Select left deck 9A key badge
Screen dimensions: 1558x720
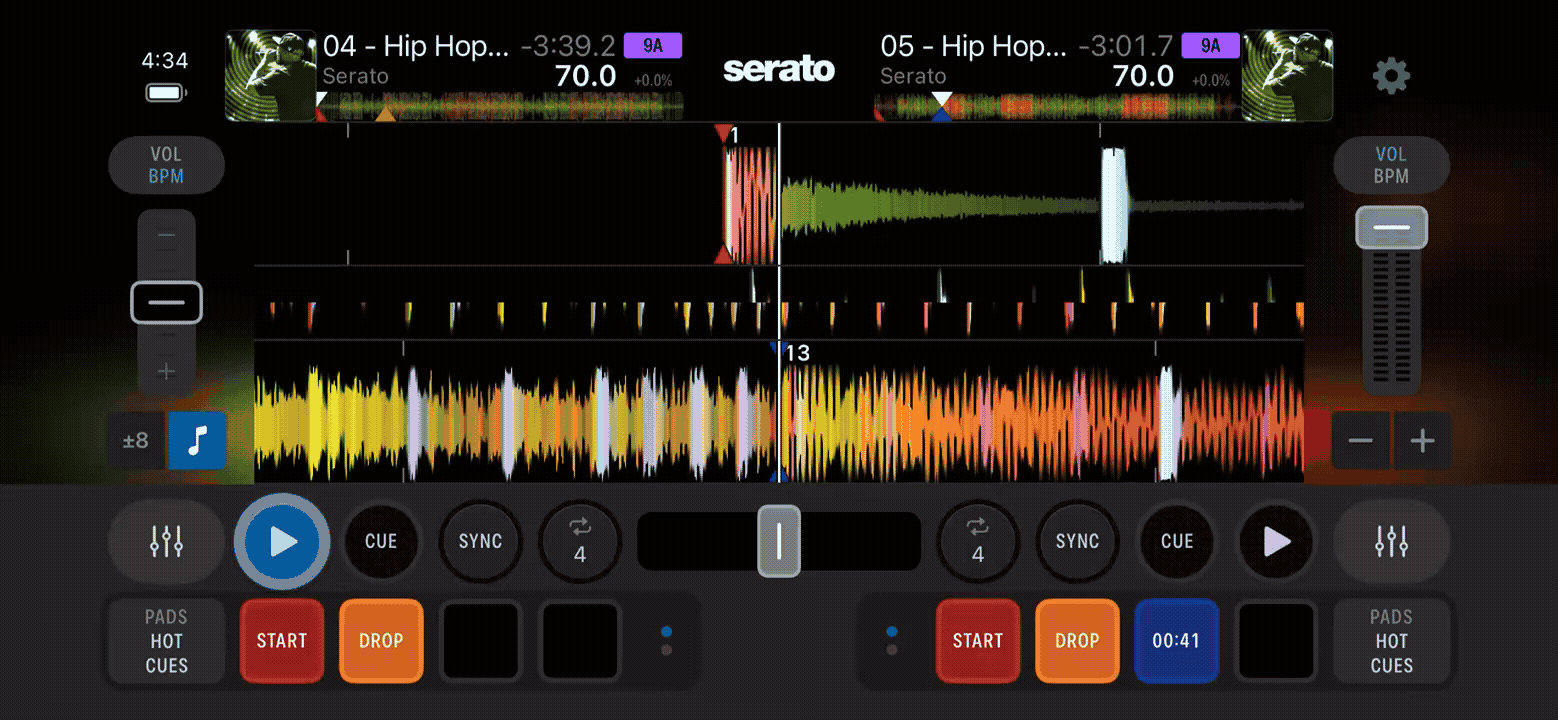point(652,46)
